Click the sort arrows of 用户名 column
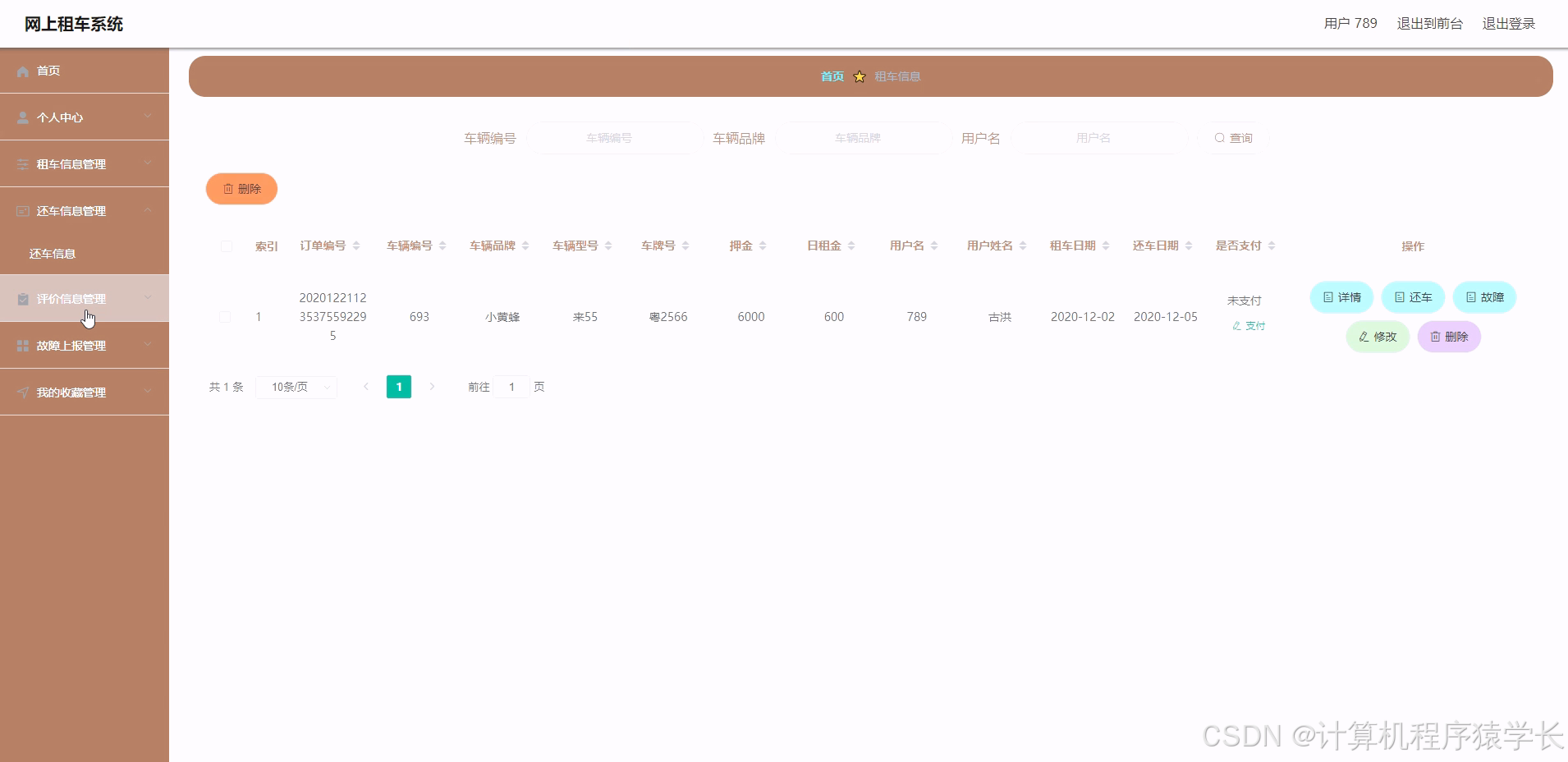Viewport: 1568px width, 762px height. 934,246
